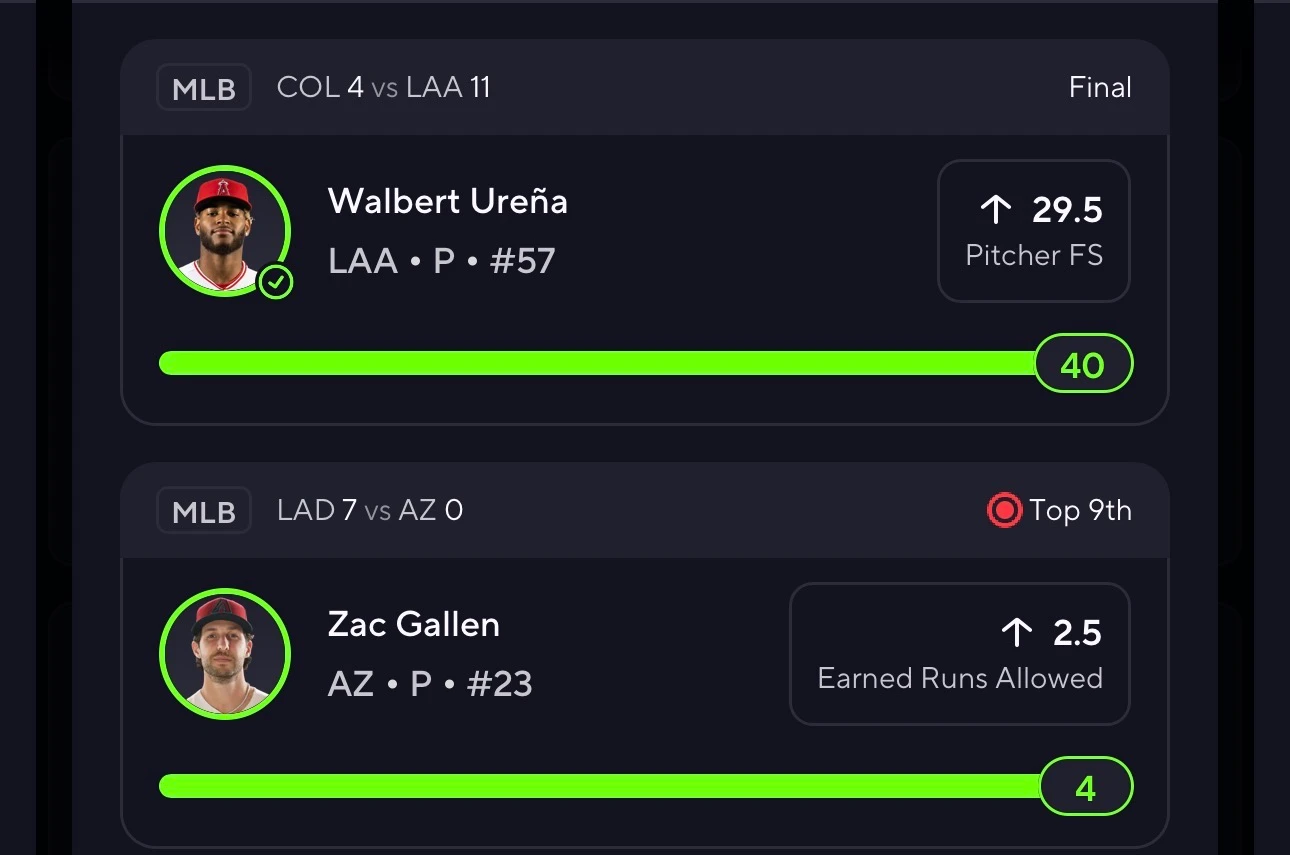Click the AZ • P • #23 team info text
The width and height of the screenshot is (1290, 855).
[430, 684]
